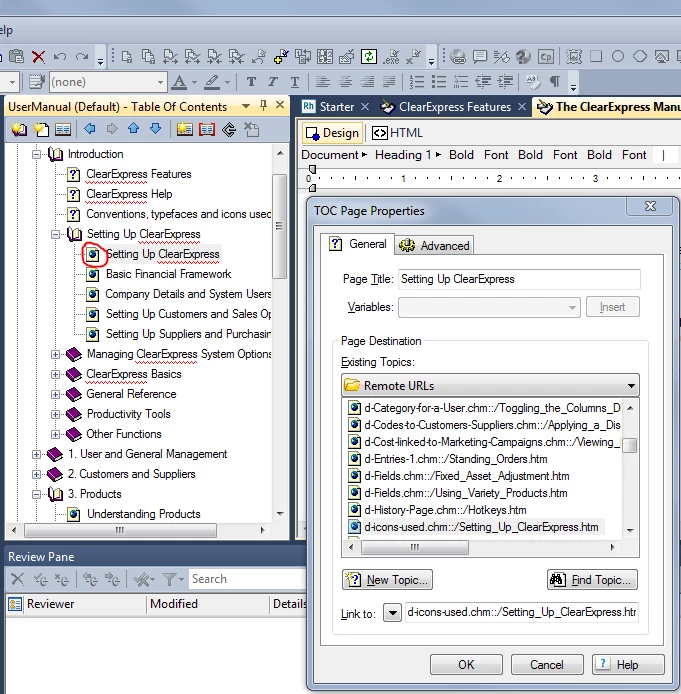The height and width of the screenshot is (694, 681).
Task: Click the binoculars icon on Find Topic button
Action: [x=558, y=579]
